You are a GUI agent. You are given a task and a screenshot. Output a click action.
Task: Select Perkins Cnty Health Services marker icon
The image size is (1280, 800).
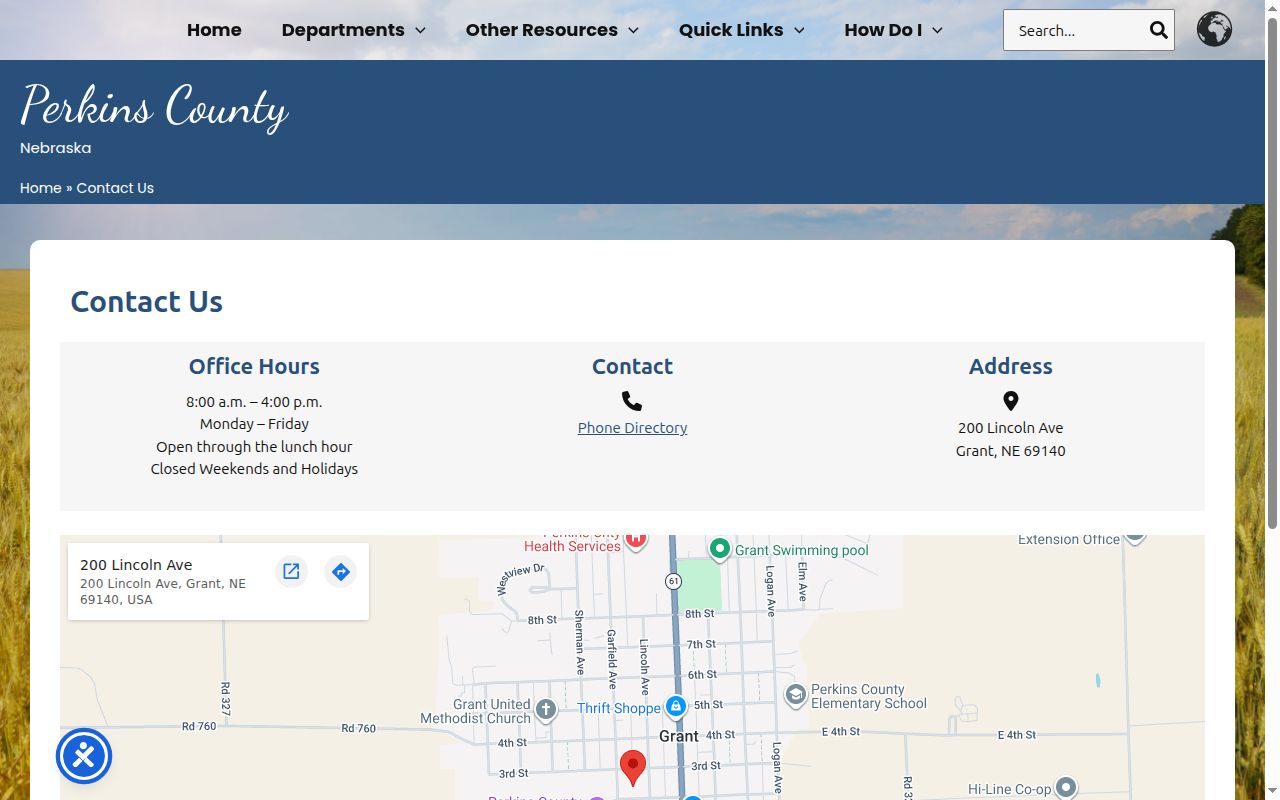pos(636,541)
